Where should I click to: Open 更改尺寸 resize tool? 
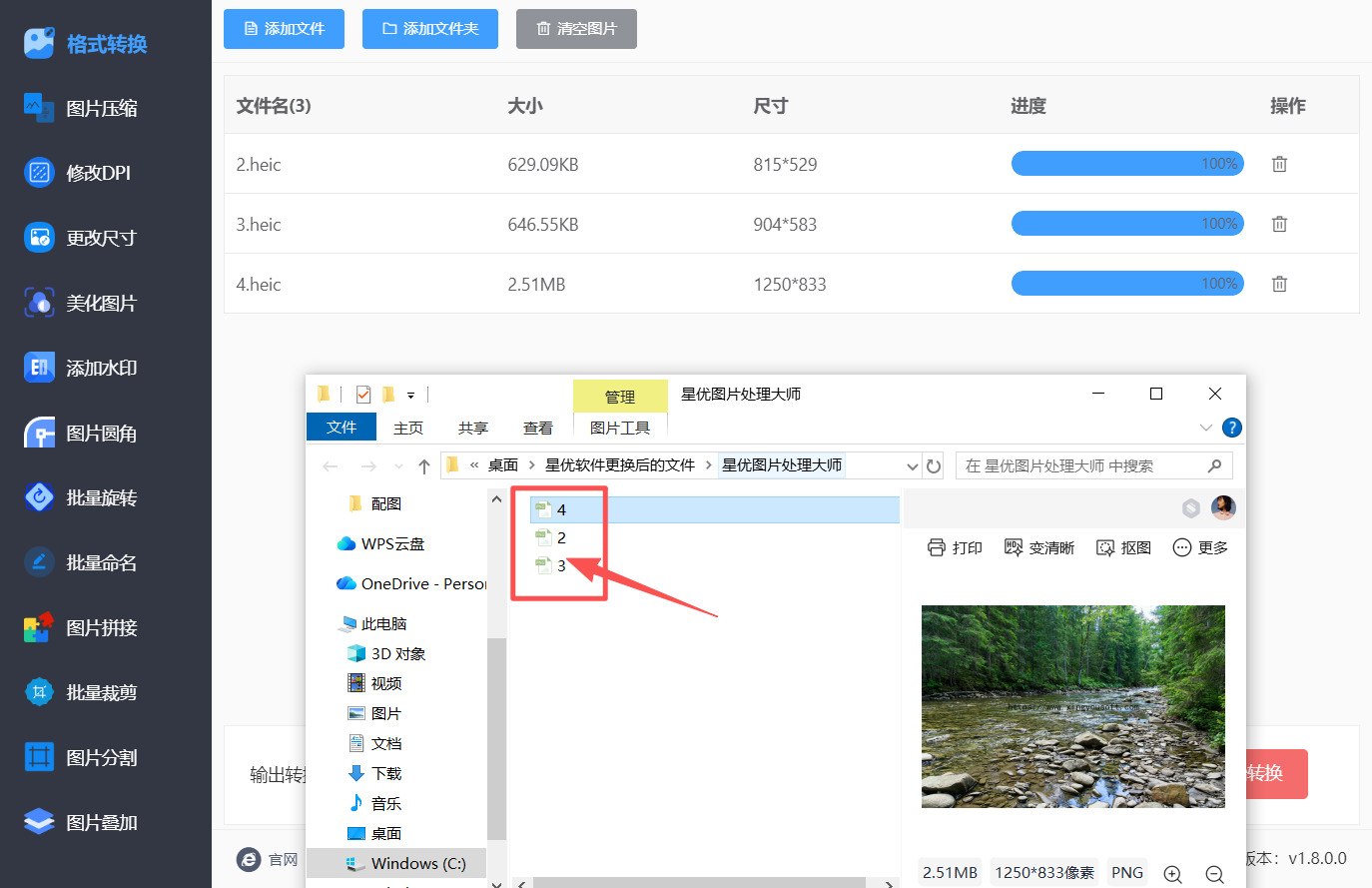click(80, 238)
